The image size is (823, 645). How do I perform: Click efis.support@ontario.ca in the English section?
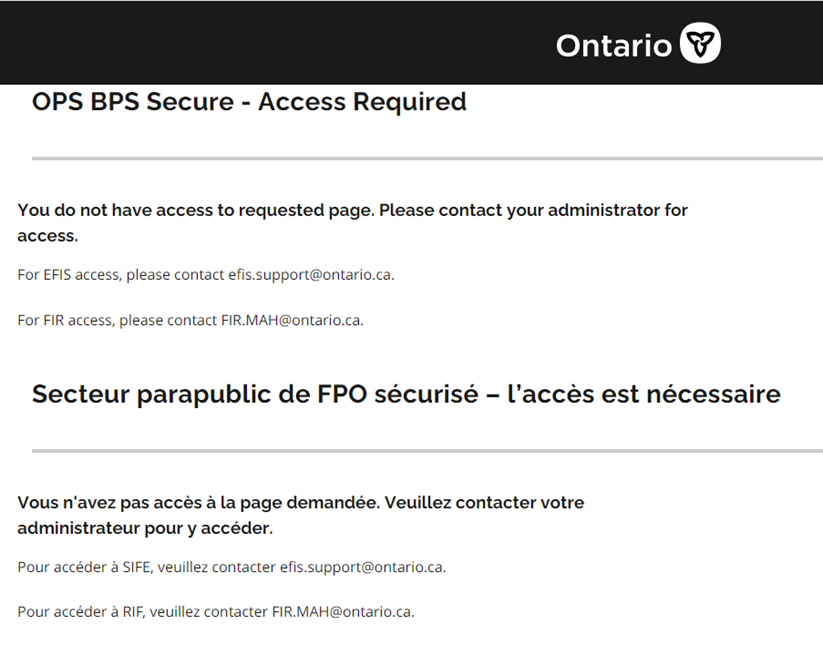310,275
